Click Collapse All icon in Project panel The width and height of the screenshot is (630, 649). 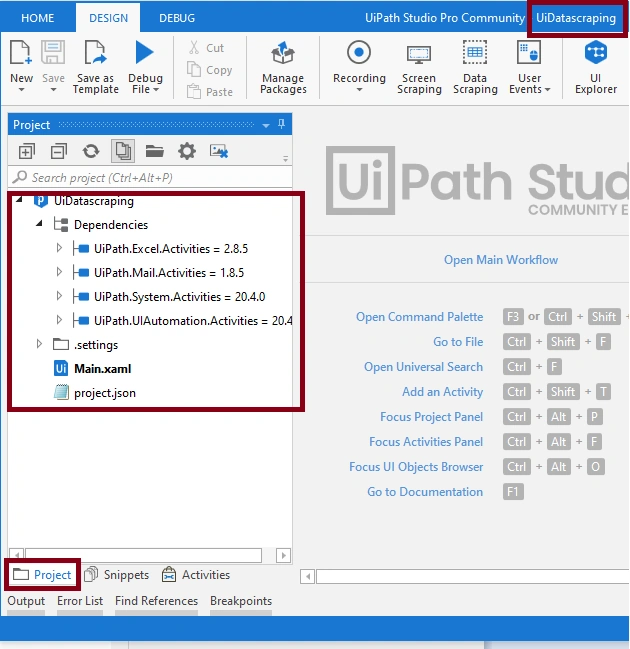[x=58, y=151]
